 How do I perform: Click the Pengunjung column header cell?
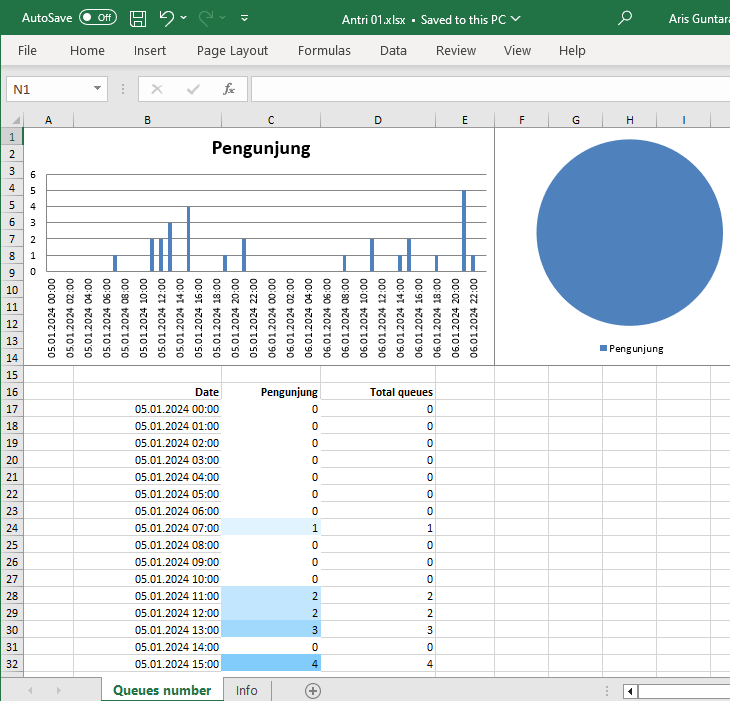(x=271, y=392)
